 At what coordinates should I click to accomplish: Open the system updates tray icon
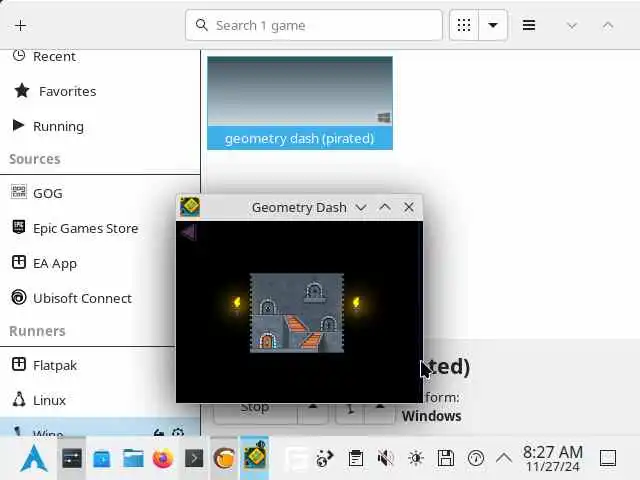476,458
